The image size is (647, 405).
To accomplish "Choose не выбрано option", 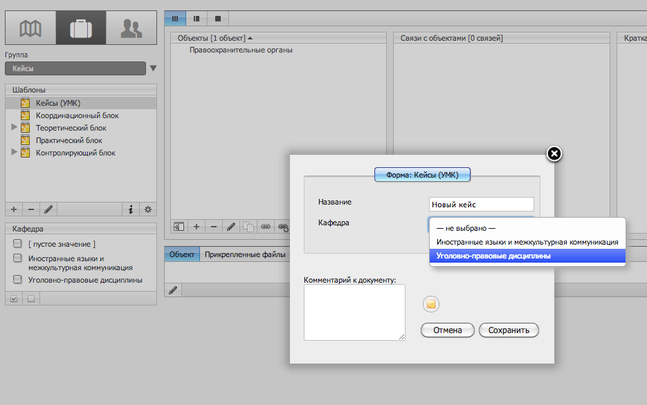I will (x=527, y=228).
